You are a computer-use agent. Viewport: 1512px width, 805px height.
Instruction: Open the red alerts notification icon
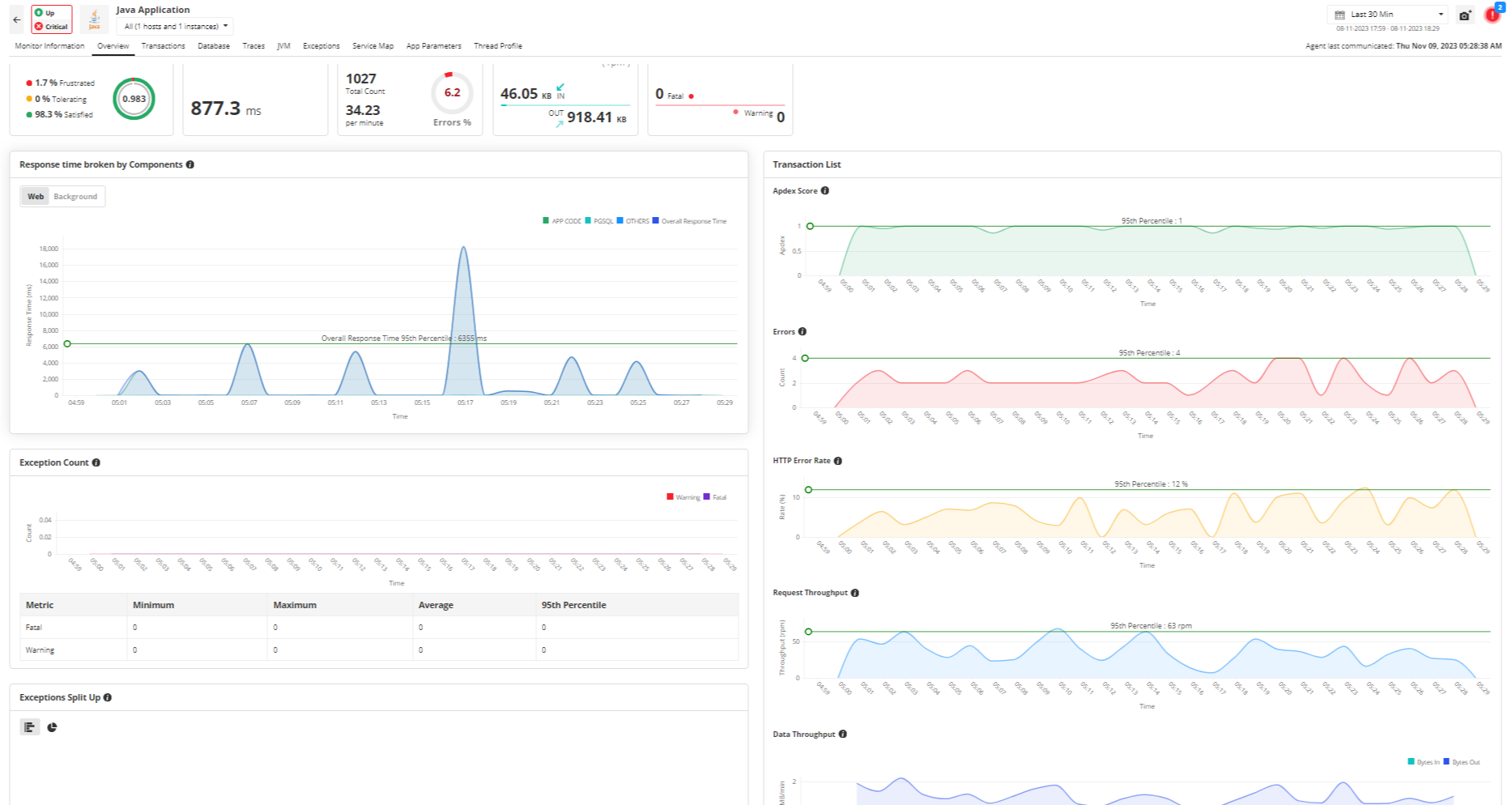point(1492,15)
